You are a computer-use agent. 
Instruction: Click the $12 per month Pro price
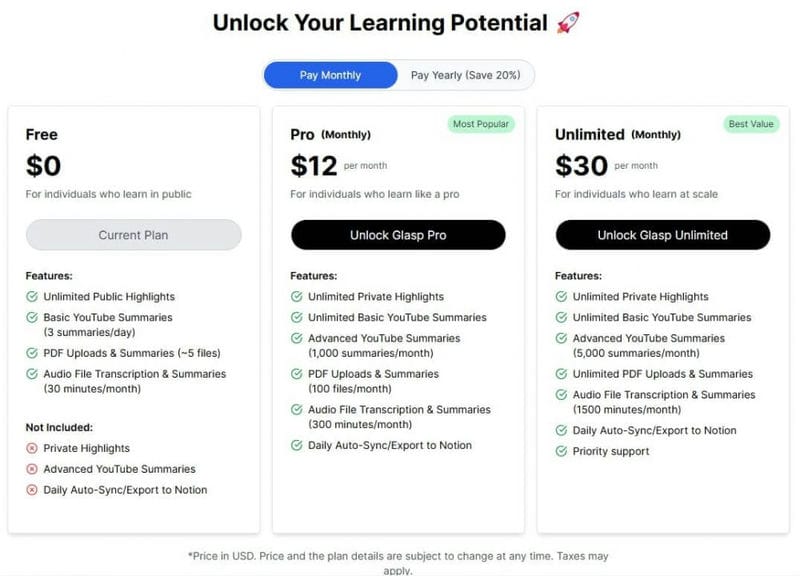click(339, 166)
